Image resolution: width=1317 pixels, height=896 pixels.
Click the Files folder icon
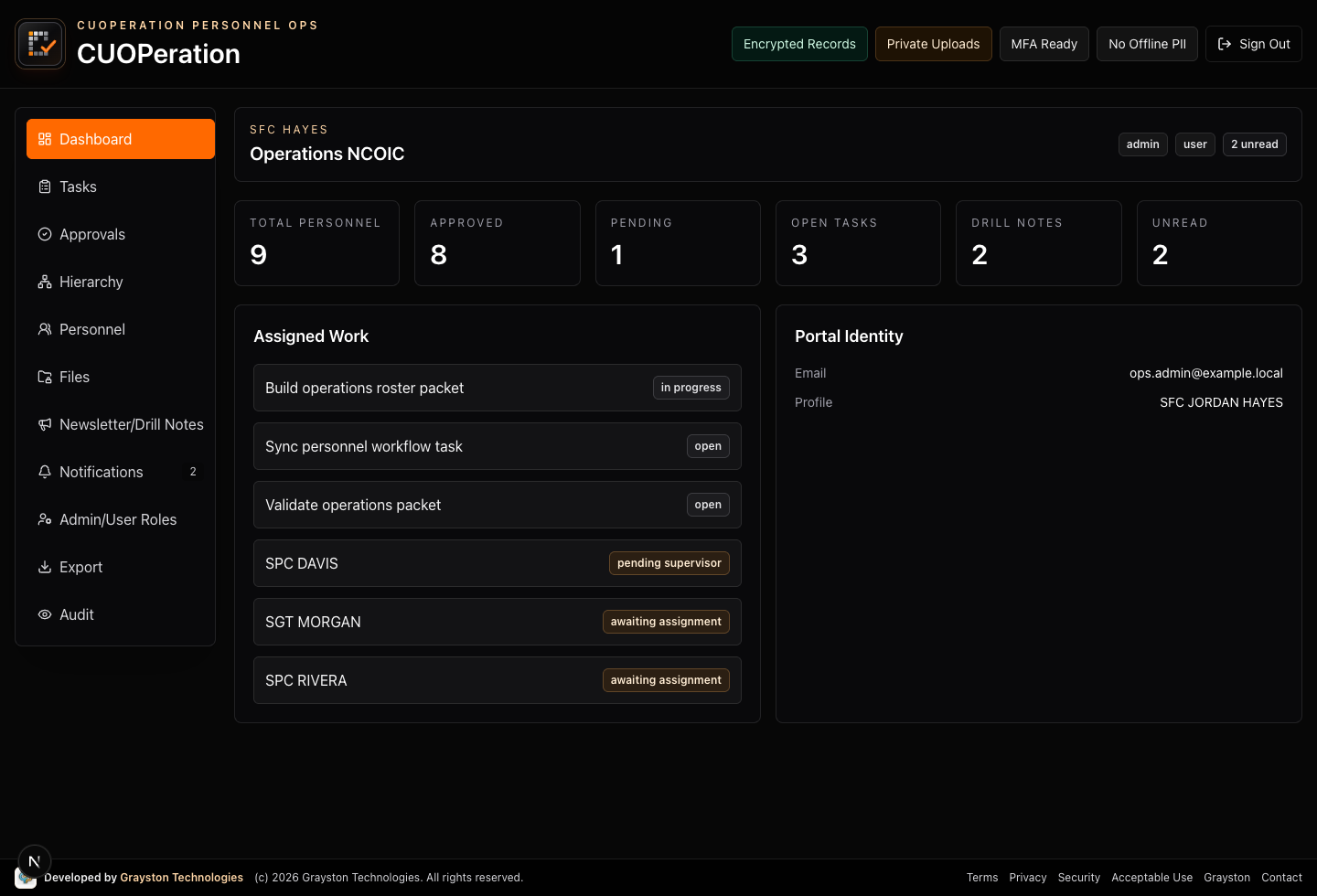pyautogui.click(x=45, y=377)
